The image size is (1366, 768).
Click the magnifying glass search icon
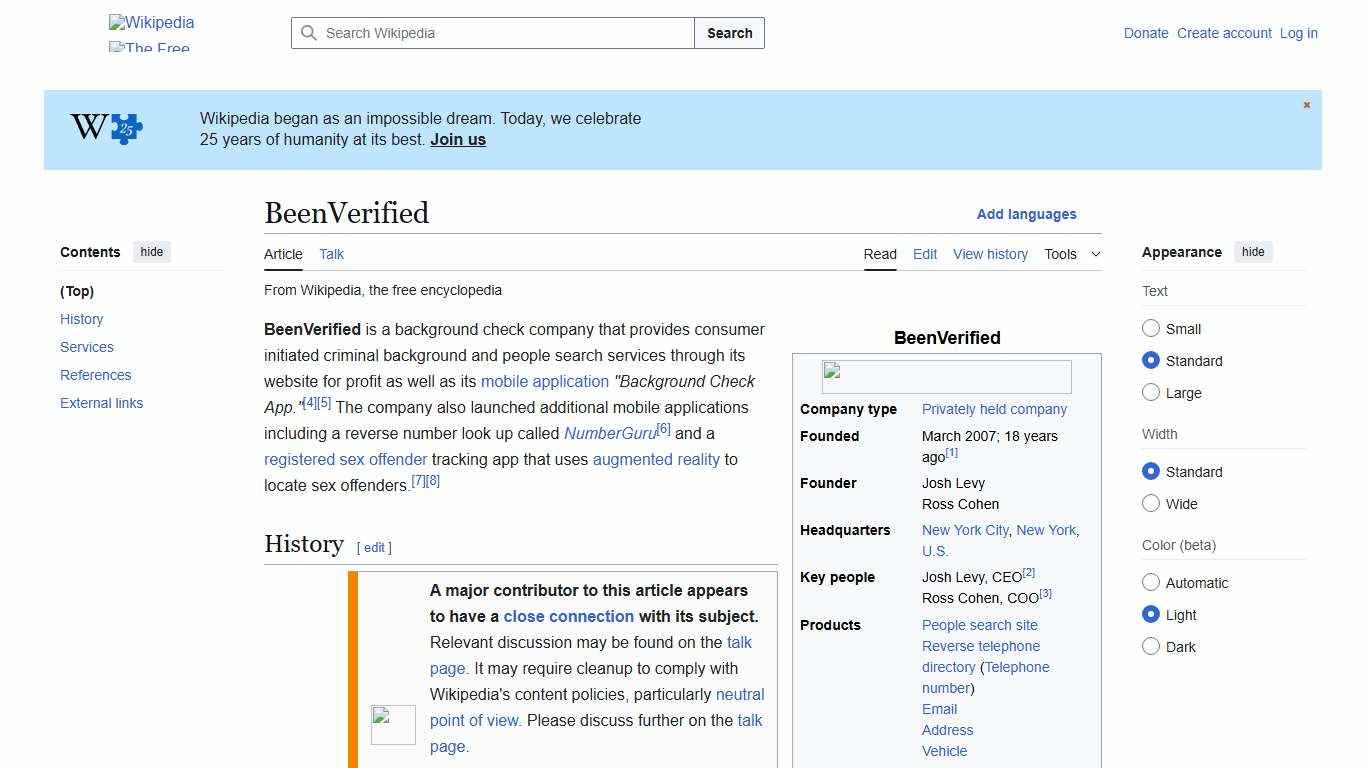310,33
